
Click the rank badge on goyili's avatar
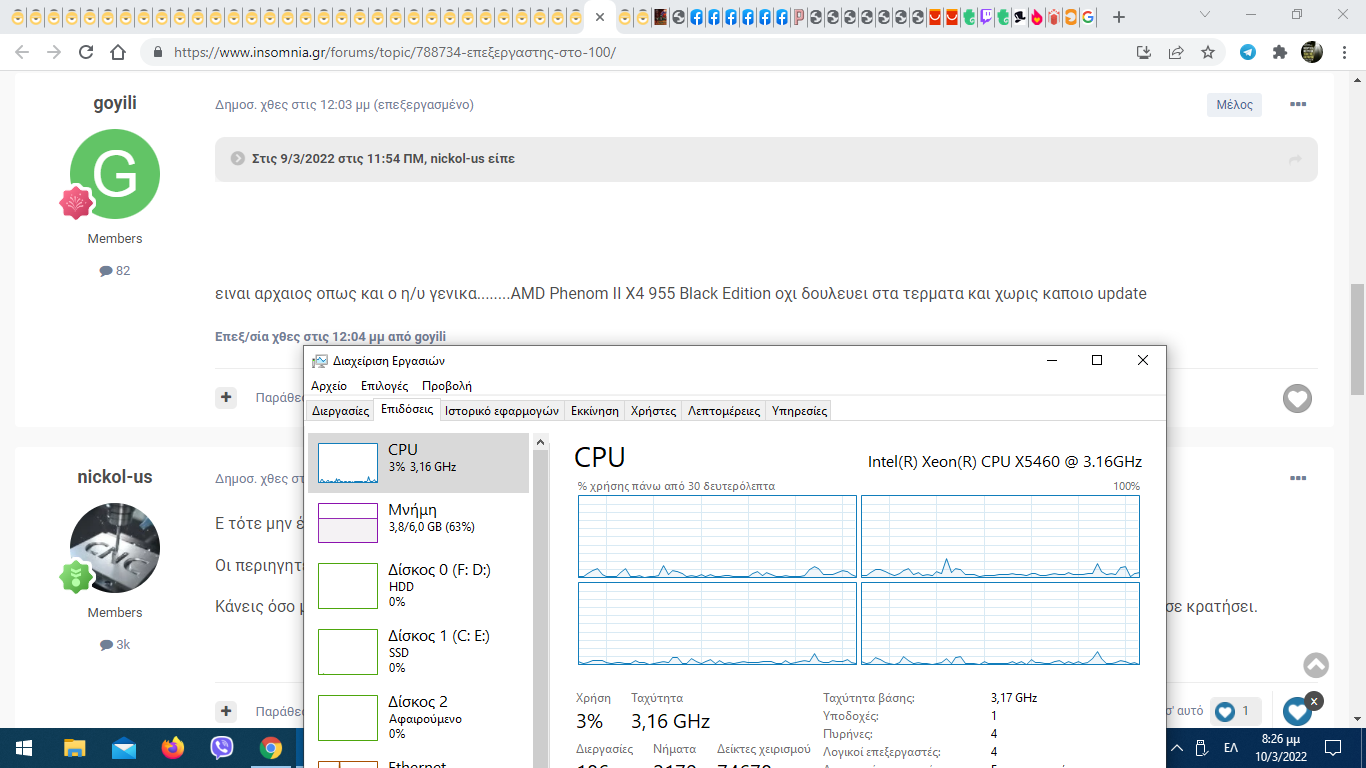[x=76, y=202]
